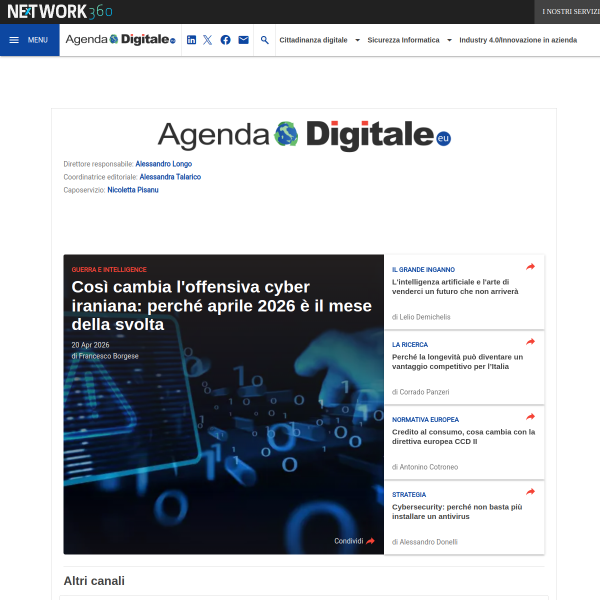Open the hamburger MENU button
The width and height of the screenshot is (600, 600).
29,40
